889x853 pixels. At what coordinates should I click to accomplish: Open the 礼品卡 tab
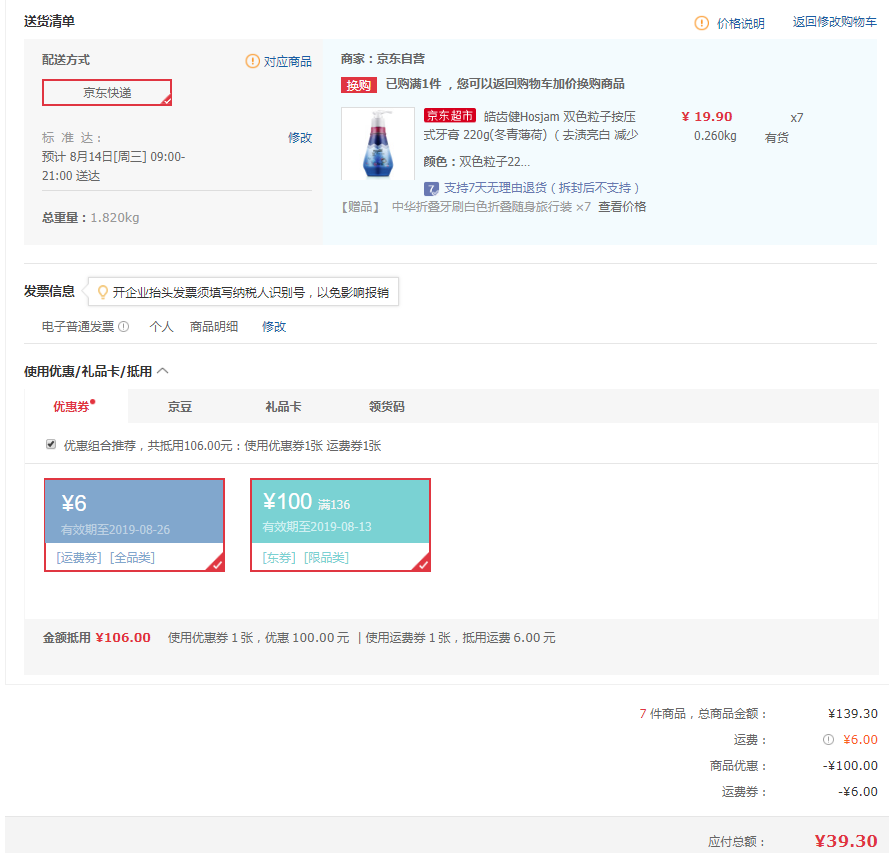coord(283,406)
